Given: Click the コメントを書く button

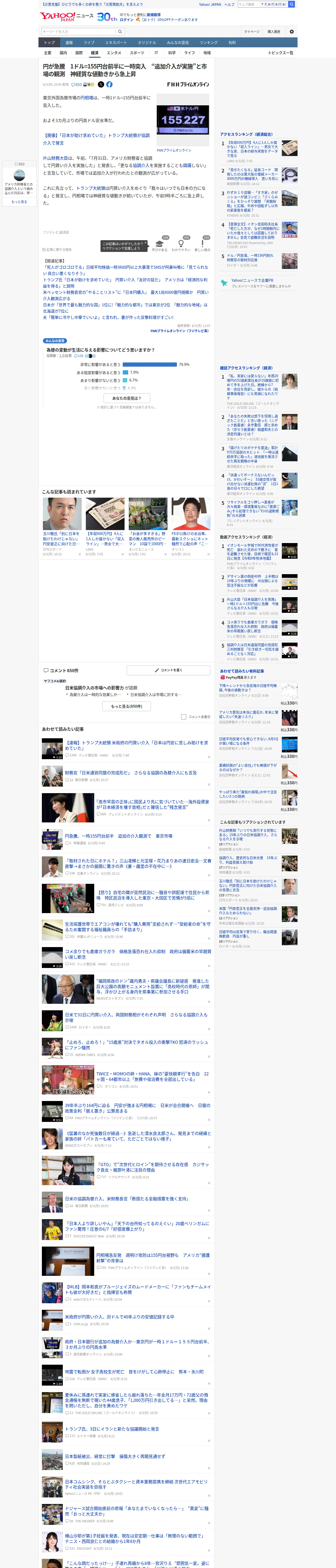Looking at the screenshot, I should point(168,670).
